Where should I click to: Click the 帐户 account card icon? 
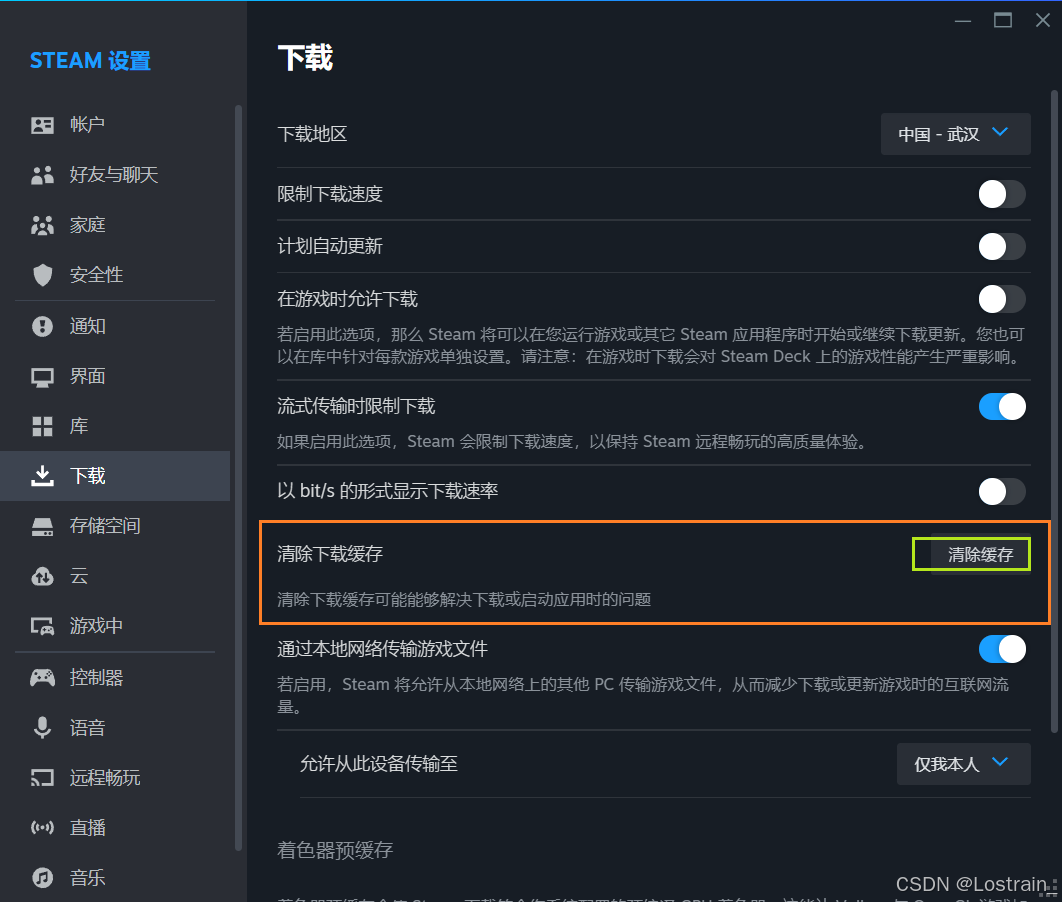pos(42,125)
